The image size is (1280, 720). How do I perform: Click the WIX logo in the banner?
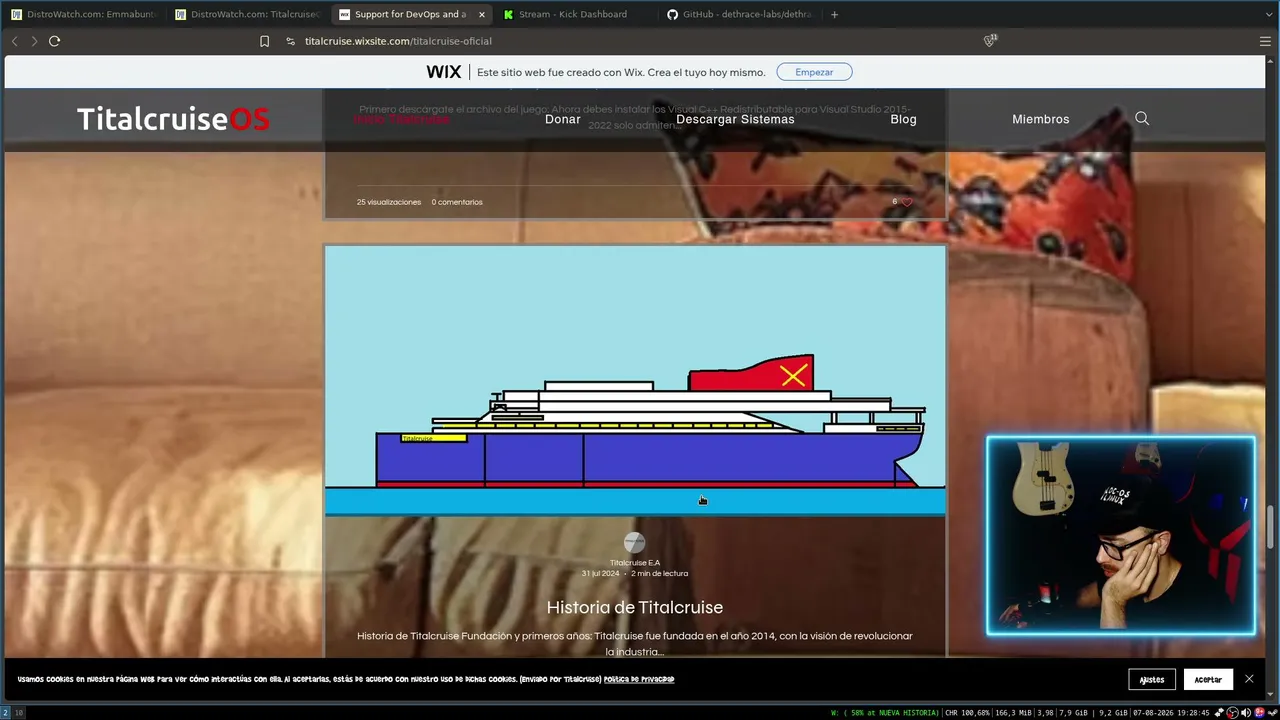click(444, 72)
